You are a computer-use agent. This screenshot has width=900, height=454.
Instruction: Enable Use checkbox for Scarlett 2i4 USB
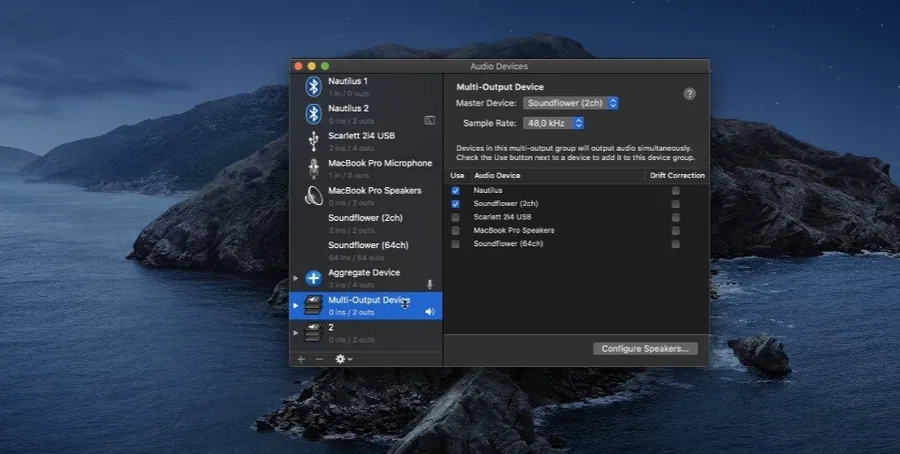[455, 218]
